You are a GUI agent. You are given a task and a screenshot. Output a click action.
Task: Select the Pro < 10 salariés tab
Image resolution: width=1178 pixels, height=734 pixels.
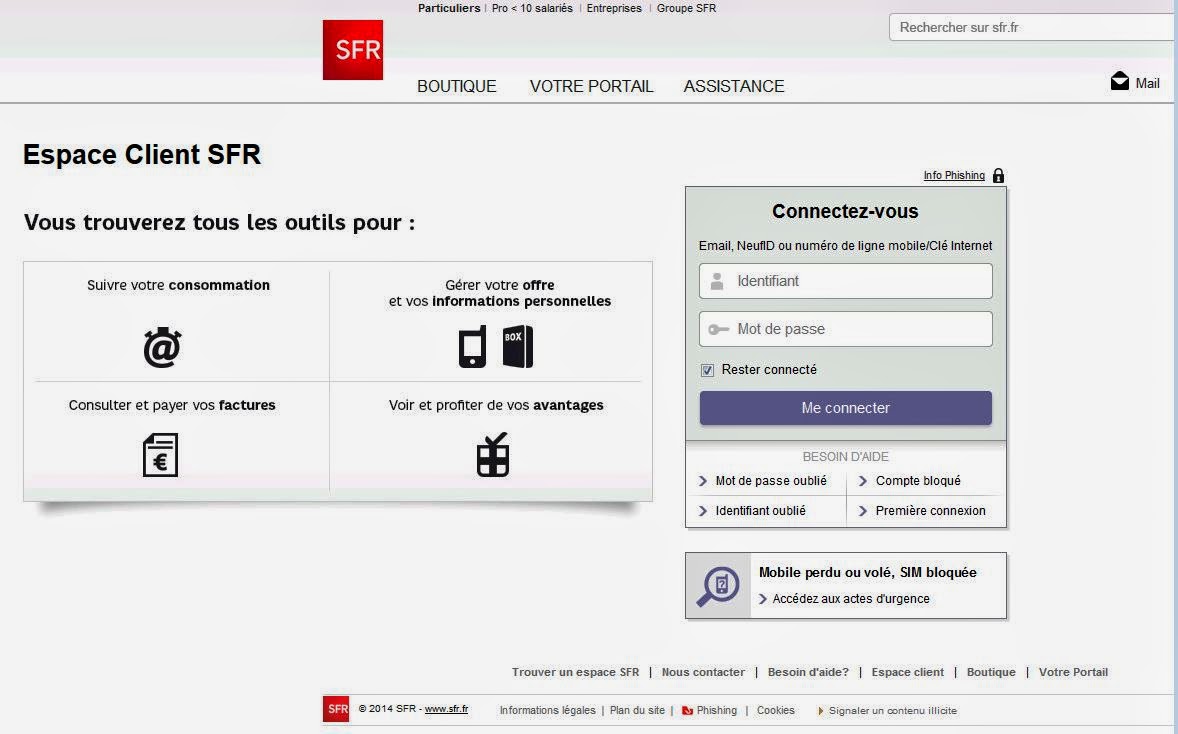pos(532,8)
